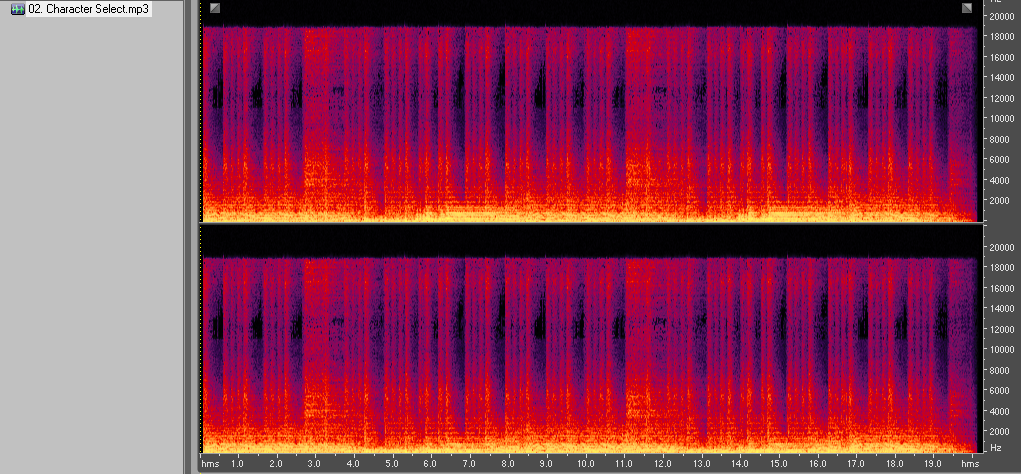Click the 9.0 mark on the time ruler

click(546, 464)
